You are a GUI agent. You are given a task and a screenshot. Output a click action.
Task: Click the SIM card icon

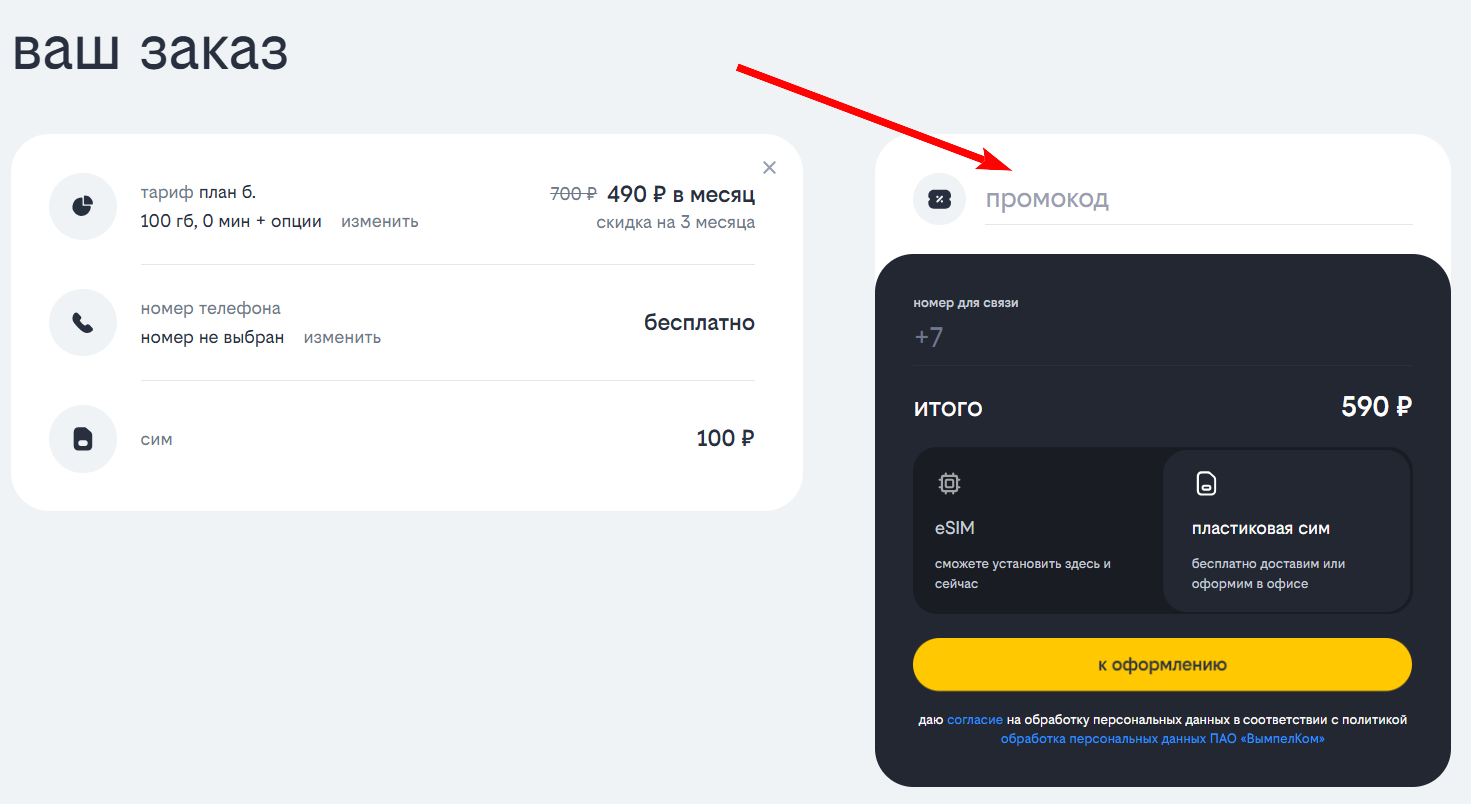coord(83,439)
